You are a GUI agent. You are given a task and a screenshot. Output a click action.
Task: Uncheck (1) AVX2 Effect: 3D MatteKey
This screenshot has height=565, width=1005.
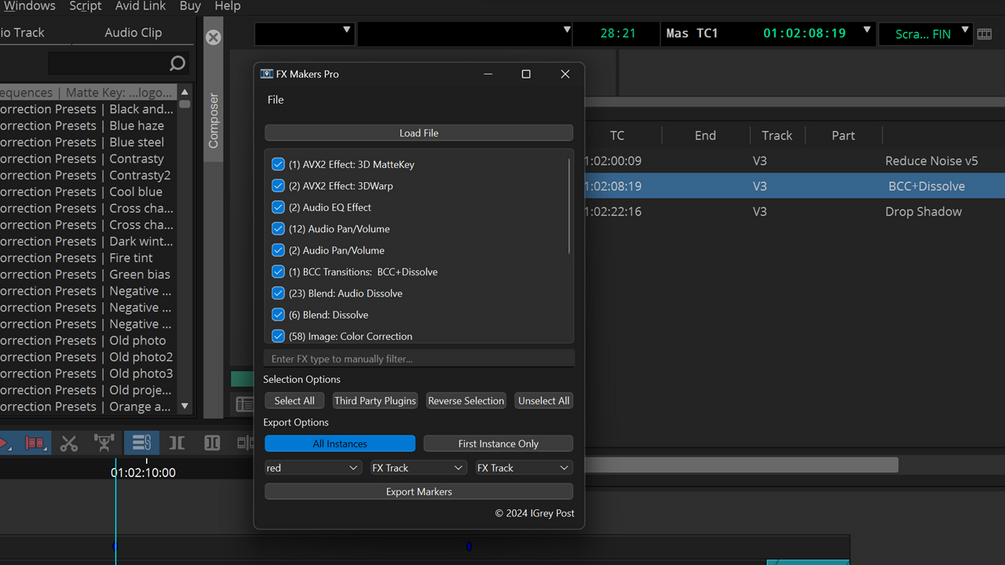278,165
